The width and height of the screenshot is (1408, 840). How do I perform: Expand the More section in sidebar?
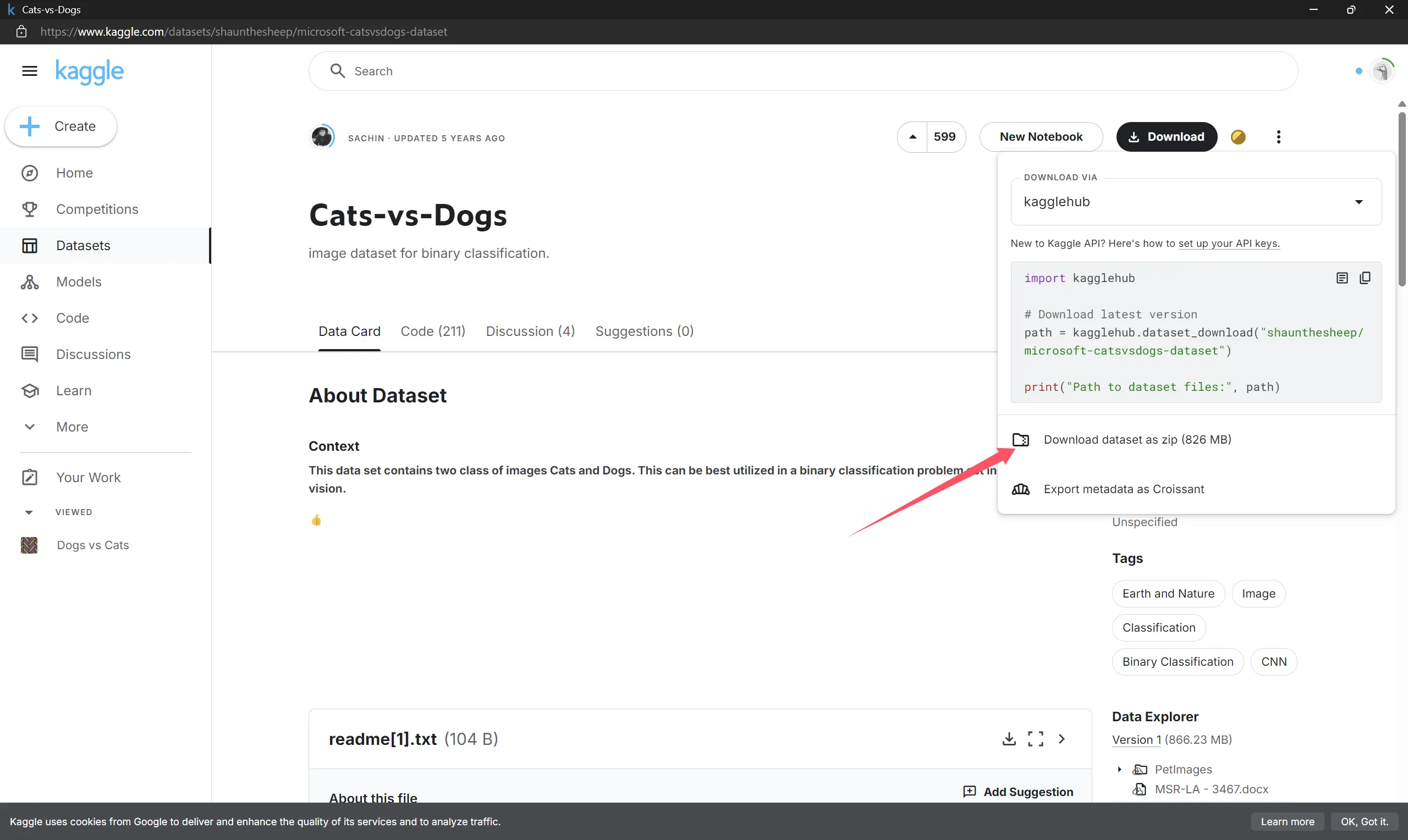coord(71,427)
